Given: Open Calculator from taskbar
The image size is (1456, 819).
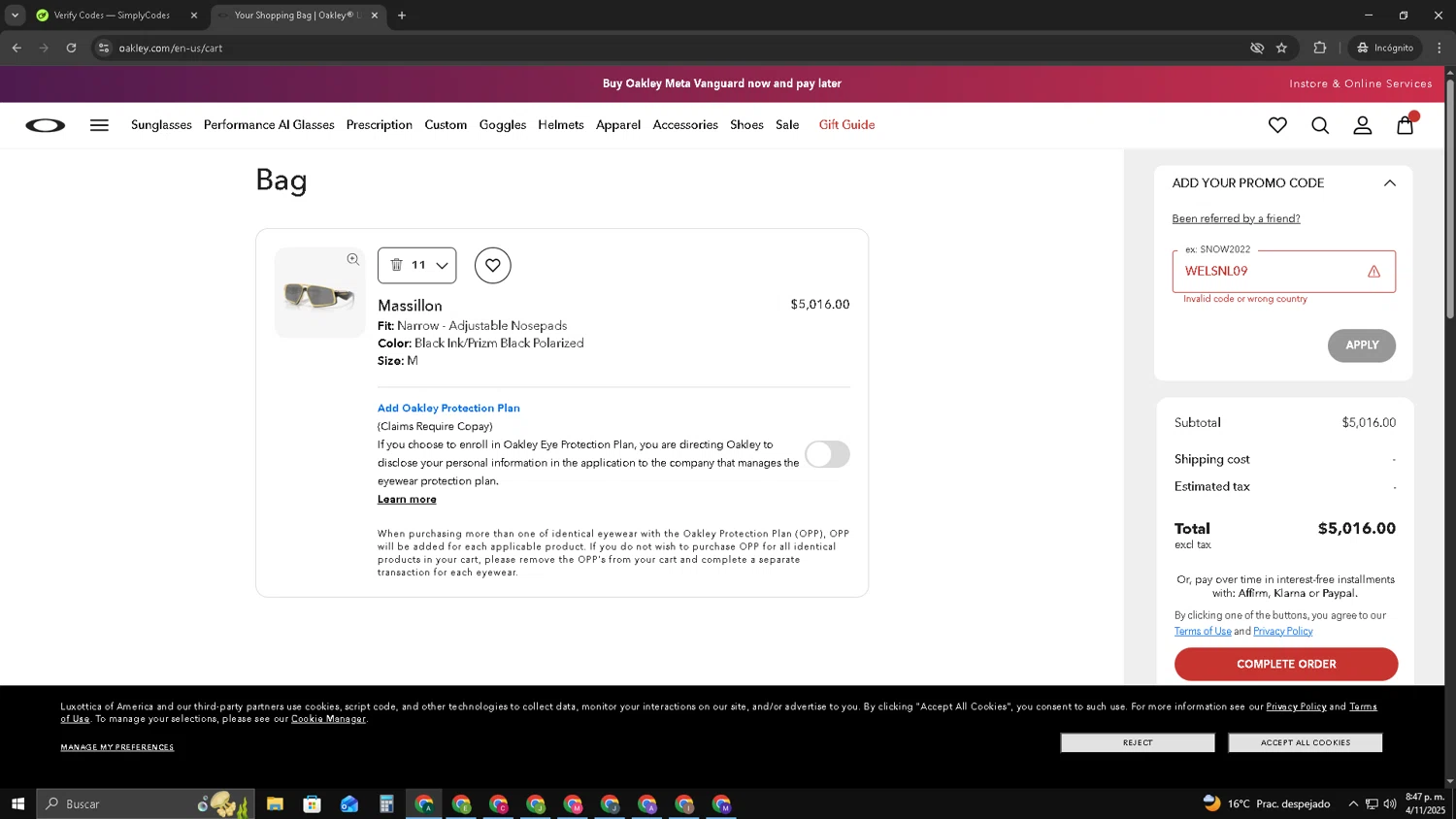Looking at the screenshot, I should point(386,803).
